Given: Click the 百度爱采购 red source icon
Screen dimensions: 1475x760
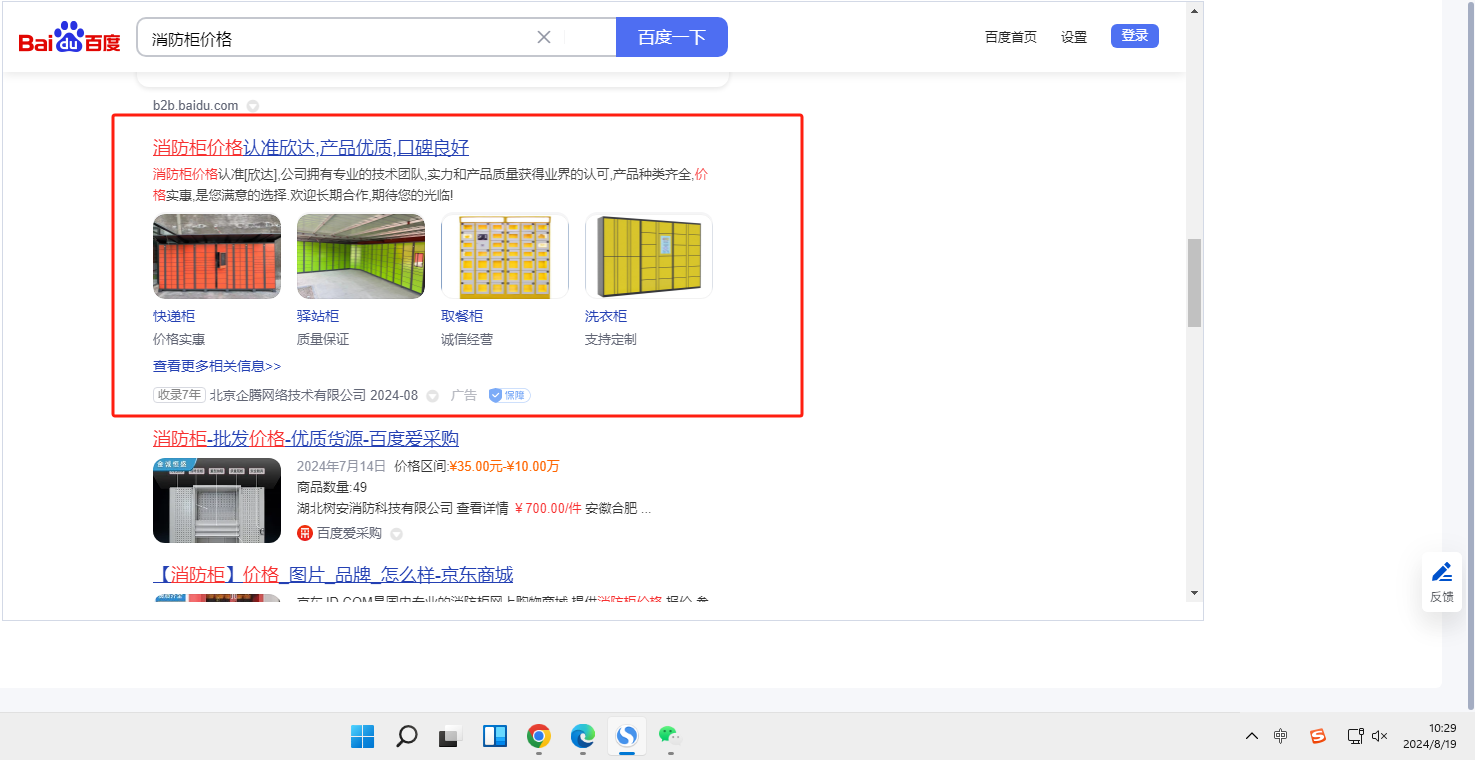Looking at the screenshot, I should (x=305, y=533).
